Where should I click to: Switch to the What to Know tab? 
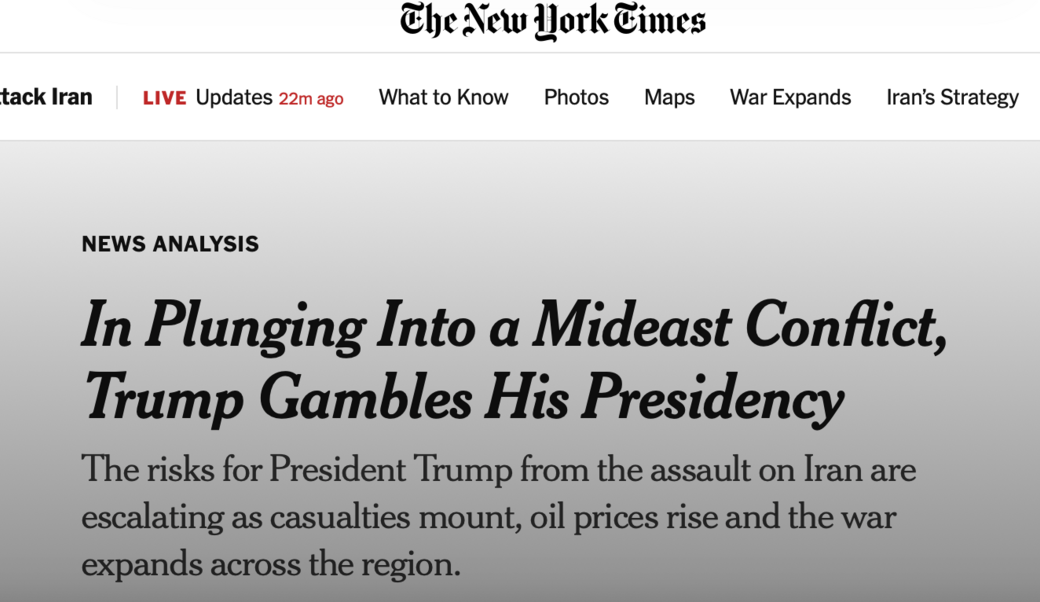(443, 97)
